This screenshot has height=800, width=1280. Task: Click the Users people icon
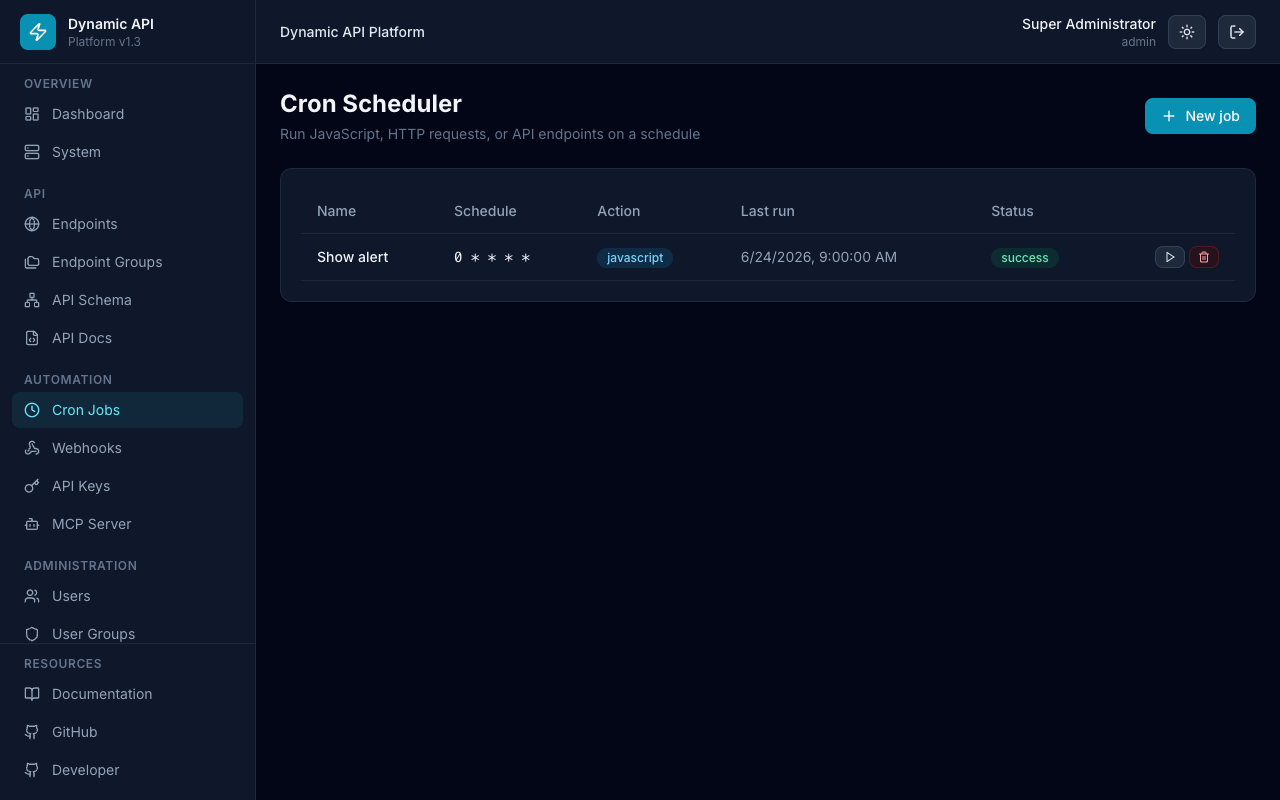32,596
